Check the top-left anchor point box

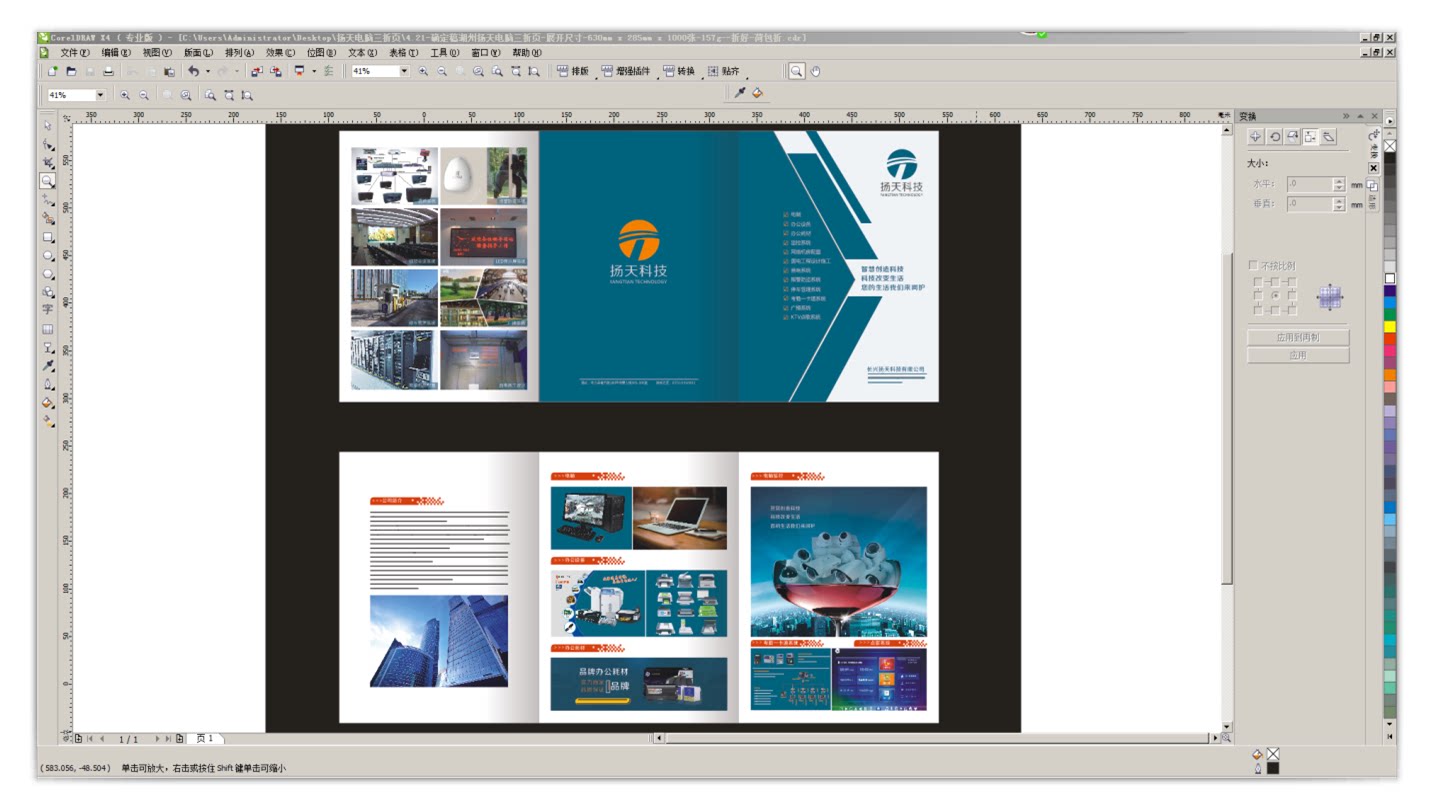pyautogui.click(x=1258, y=282)
